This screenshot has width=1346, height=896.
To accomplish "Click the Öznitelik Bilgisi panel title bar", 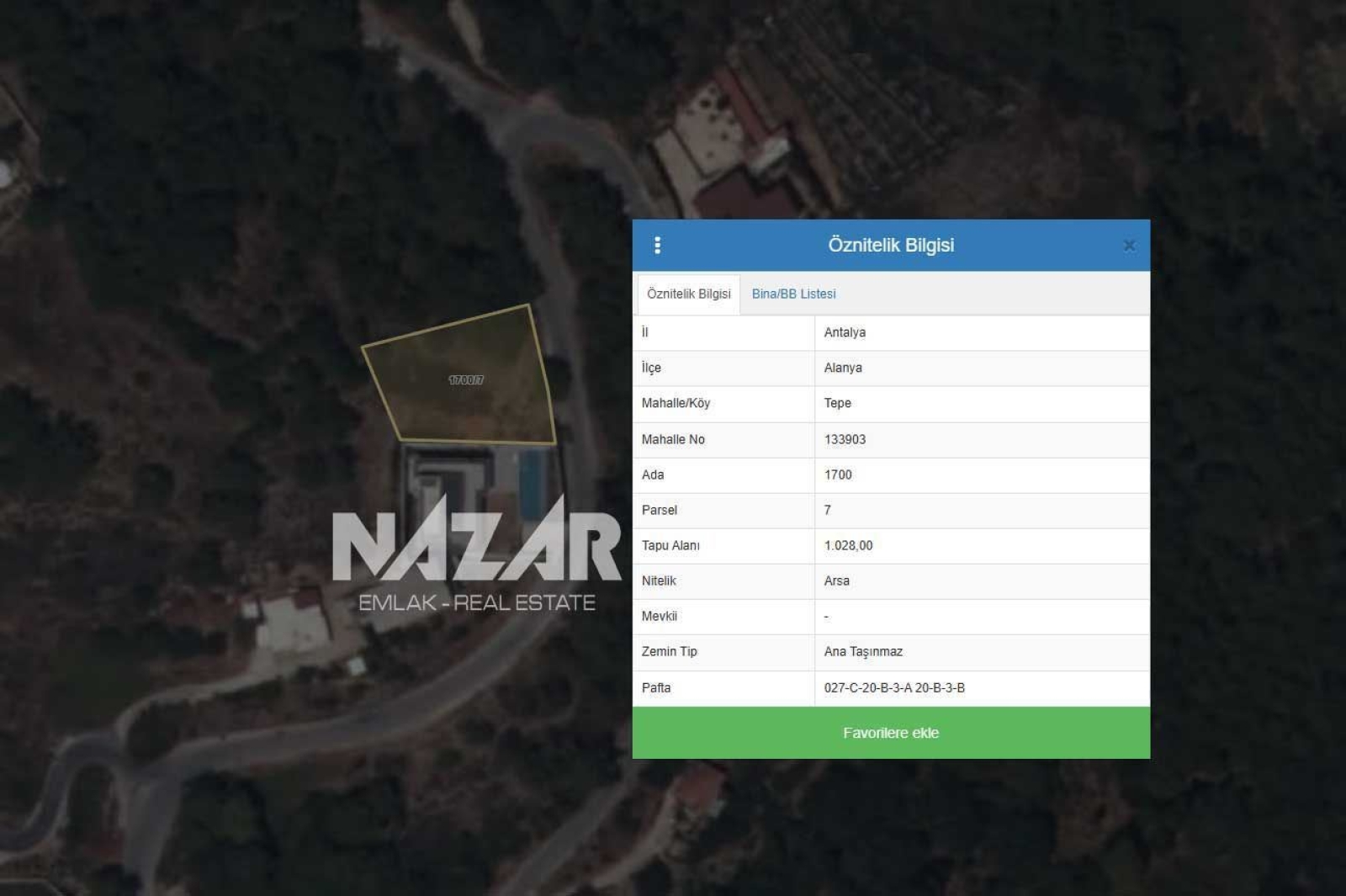I will [x=891, y=245].
